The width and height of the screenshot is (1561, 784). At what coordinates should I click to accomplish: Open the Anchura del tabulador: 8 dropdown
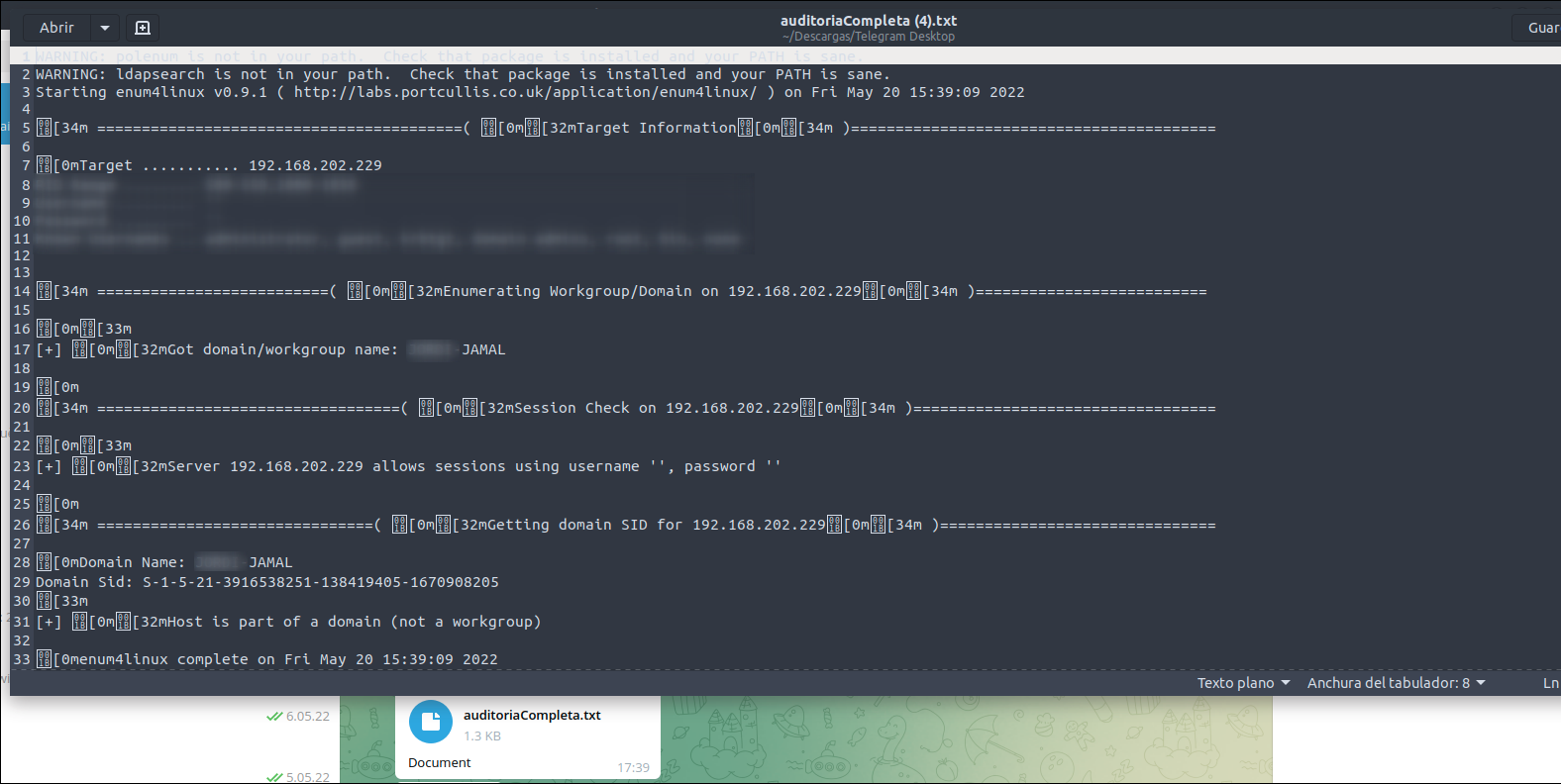[x=1396, y=683]
